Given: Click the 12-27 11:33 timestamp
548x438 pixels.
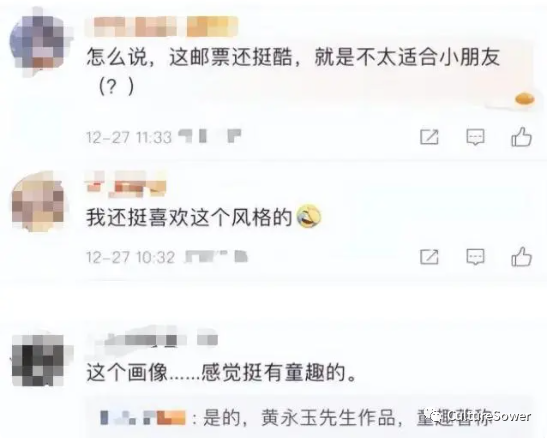Looking at the screenshot, I should click(129, 137).
